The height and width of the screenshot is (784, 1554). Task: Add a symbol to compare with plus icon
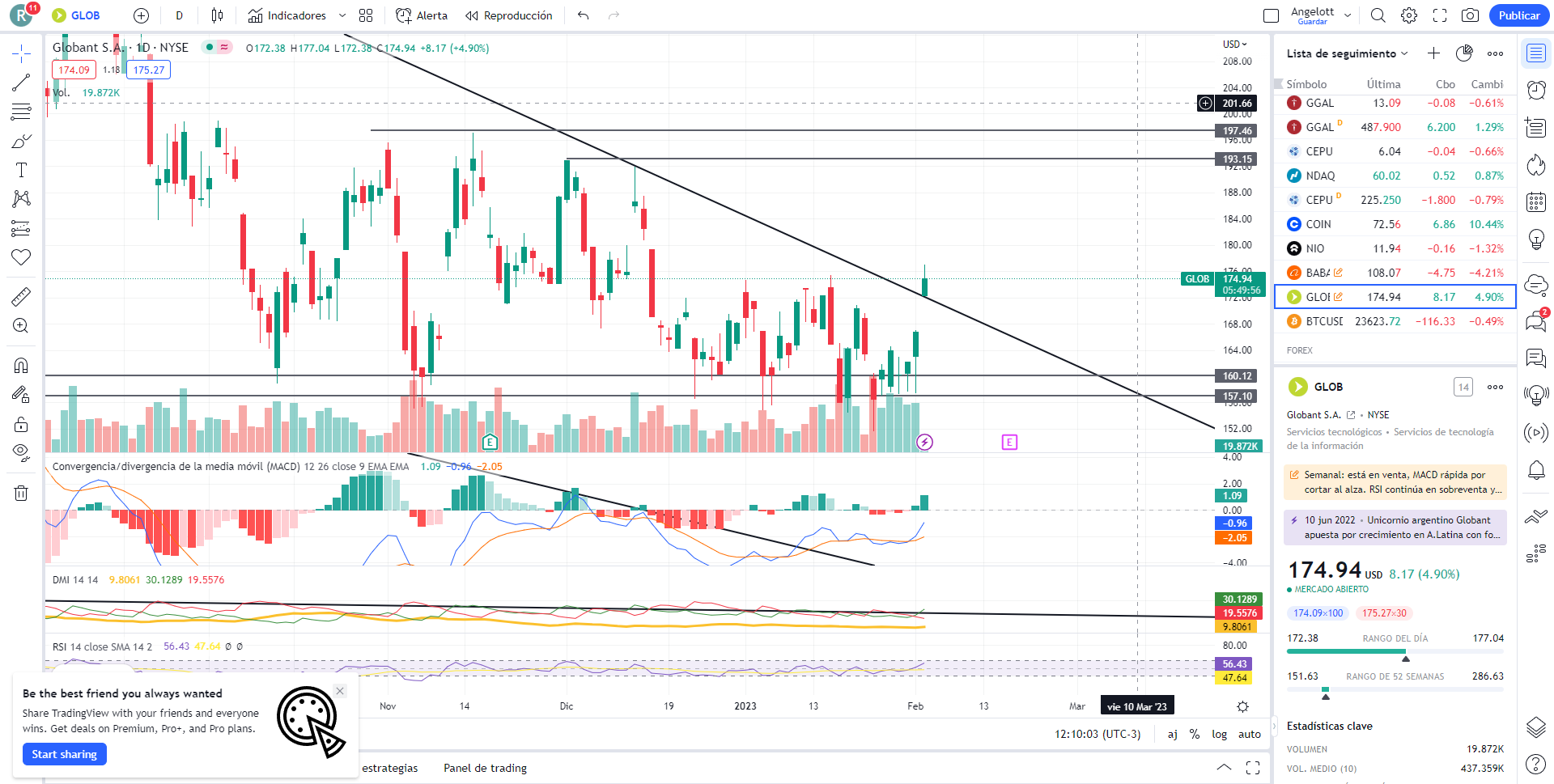pyautogui.click(x=141, y=15)
